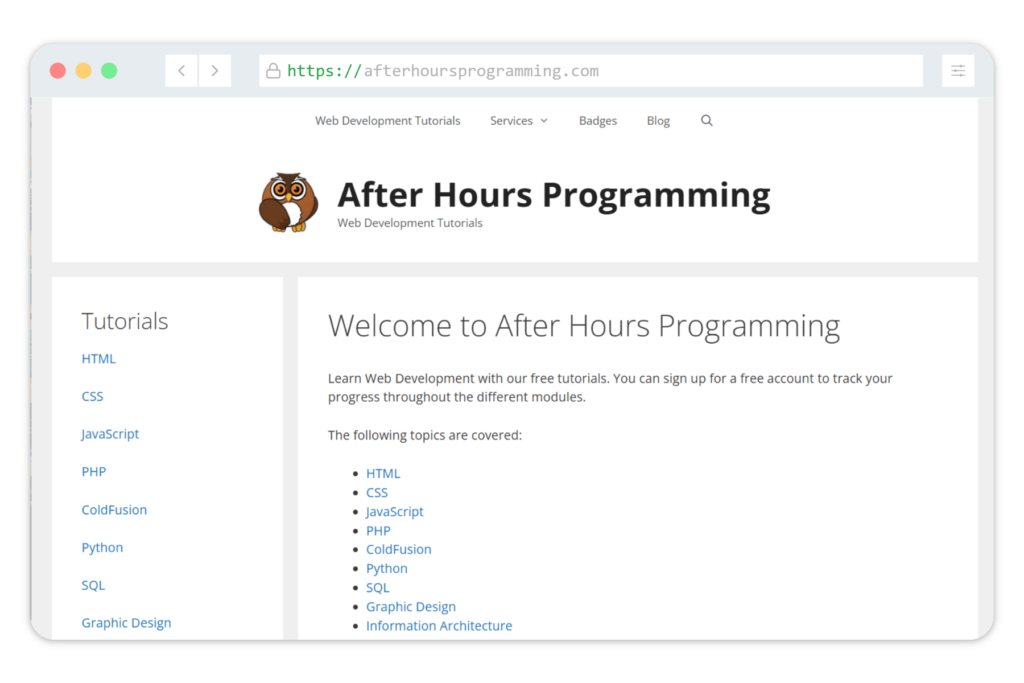
Task: Open CSS tutorial in sidebar
Action: 92,396
